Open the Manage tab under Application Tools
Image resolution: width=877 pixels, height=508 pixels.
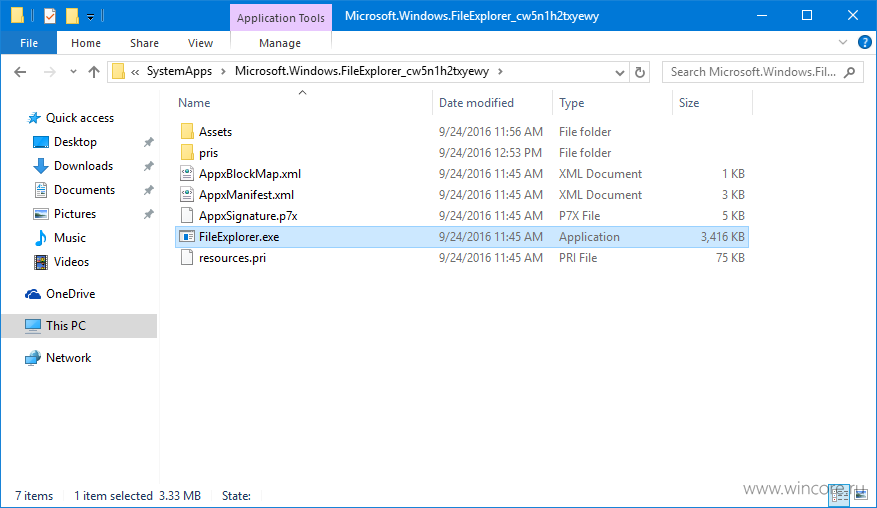click(280, 43)
